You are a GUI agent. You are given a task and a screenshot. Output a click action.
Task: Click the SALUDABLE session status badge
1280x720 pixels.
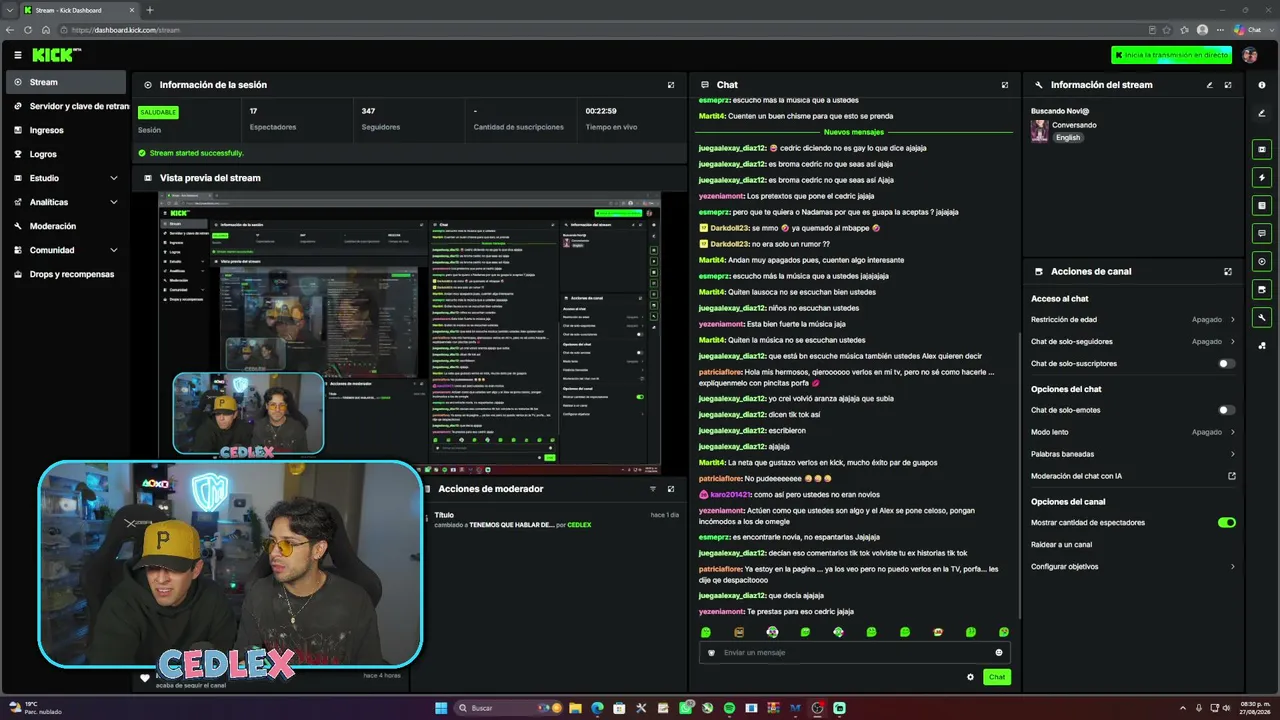(x=158, y=112)
